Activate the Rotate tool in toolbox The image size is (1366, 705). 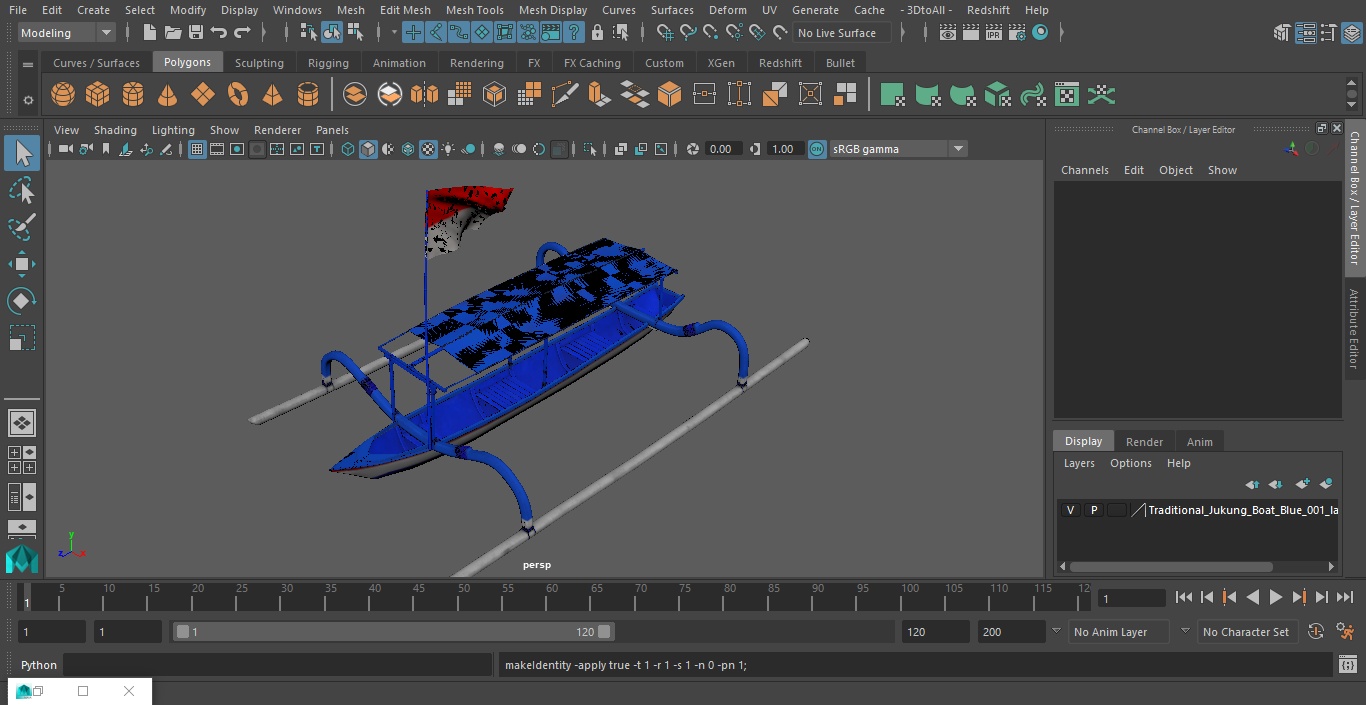pos(22,301)
